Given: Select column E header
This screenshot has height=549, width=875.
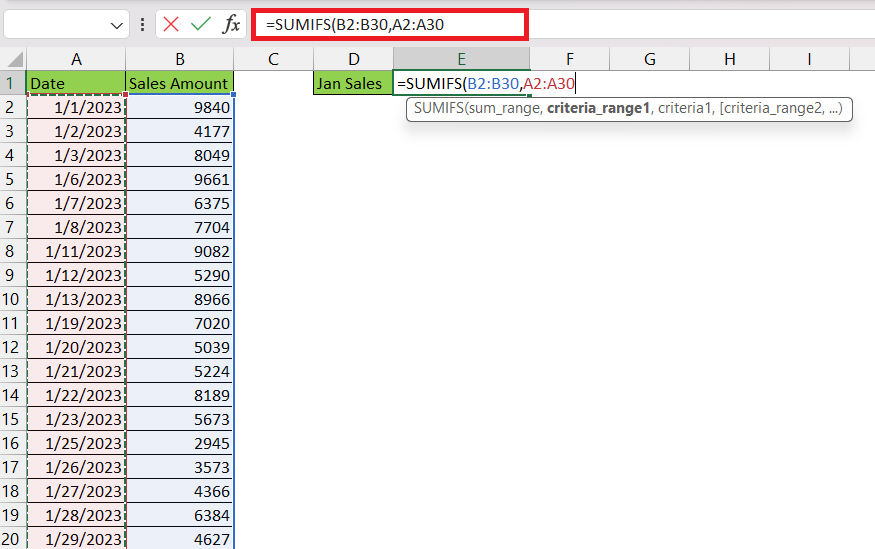Looking at the screenshot, I should (461, 59).
